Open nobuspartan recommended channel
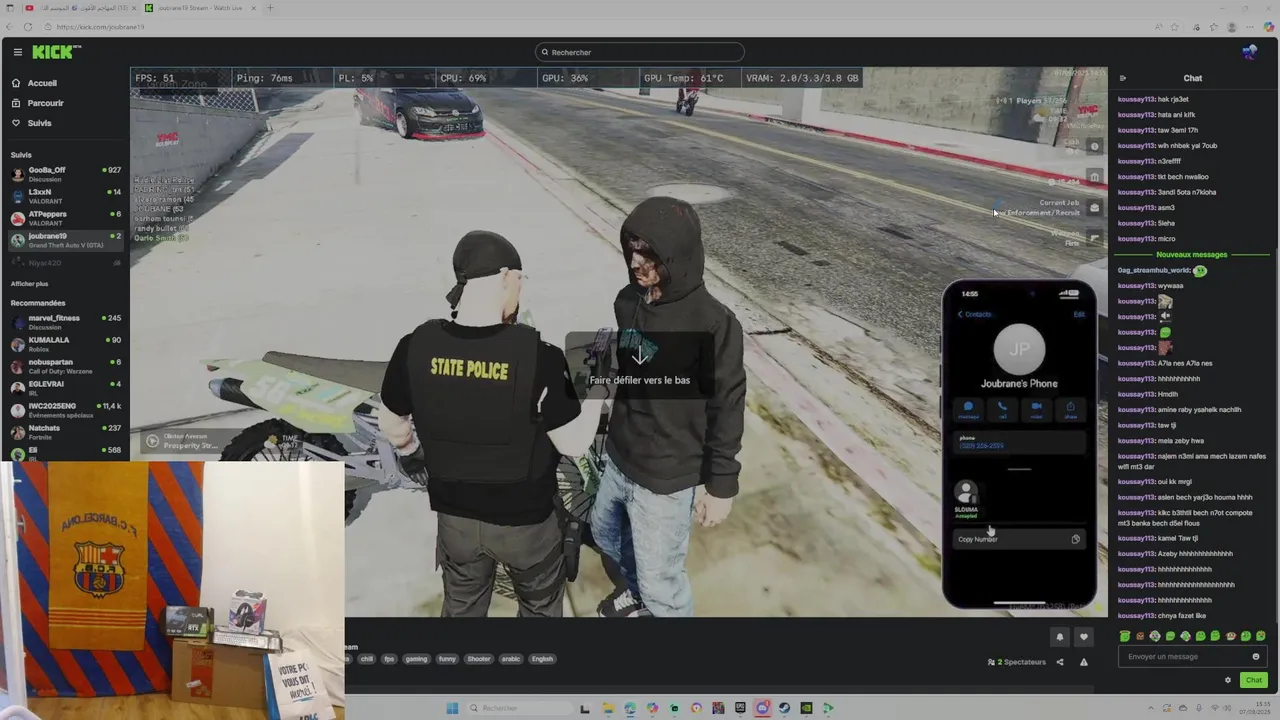The width and height of the screenshot is (1280, 720). [x=66, y=366]
